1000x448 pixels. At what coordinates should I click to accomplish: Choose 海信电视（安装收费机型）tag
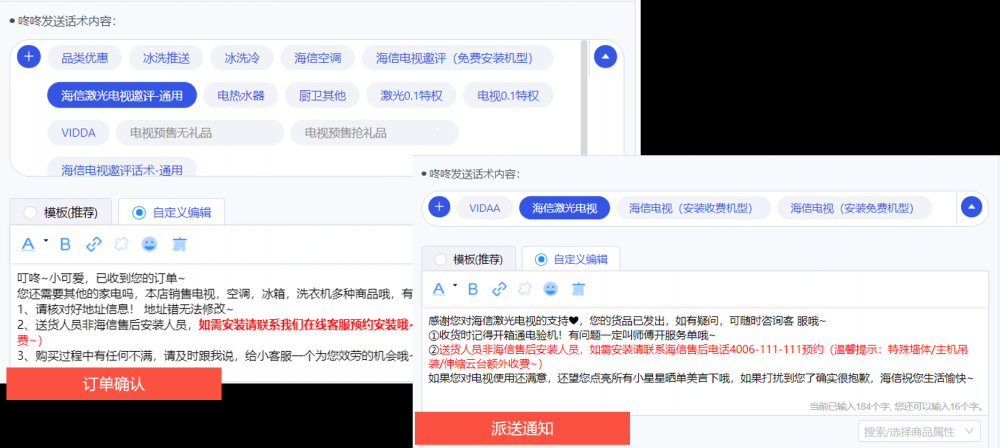[x=693, y=207]
